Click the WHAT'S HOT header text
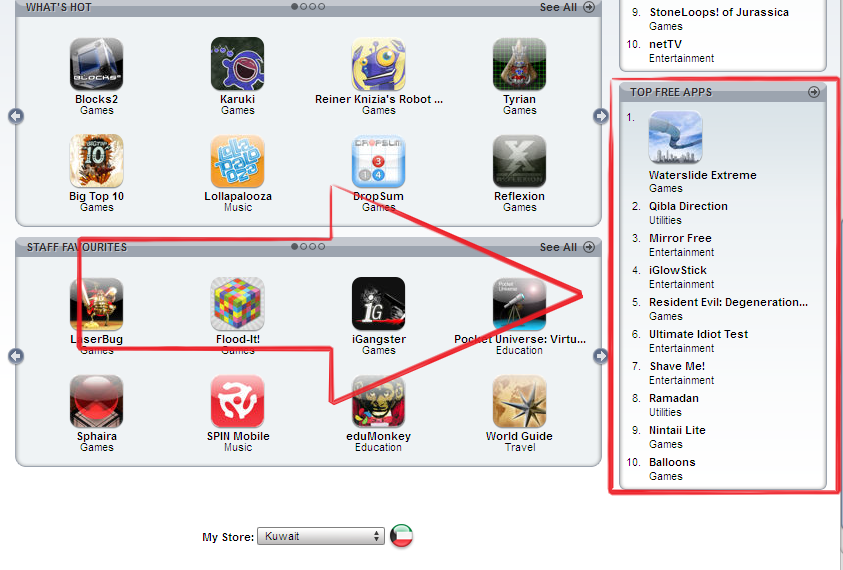843x570 pixels. [x=59, y=7]
